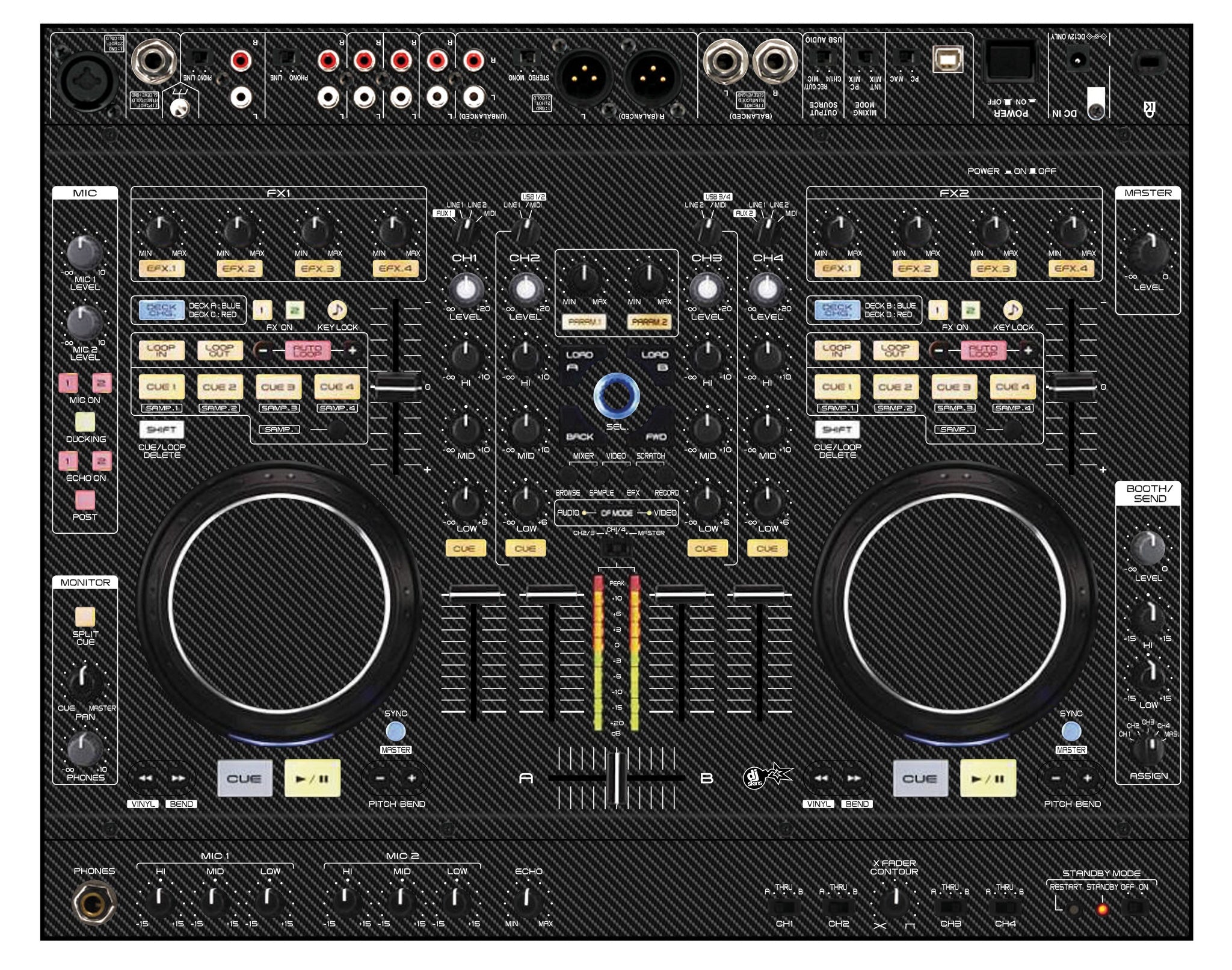Trigger right deck CUE 2 hot cue
Screen dimensions: 1232x970
[895, 387]
